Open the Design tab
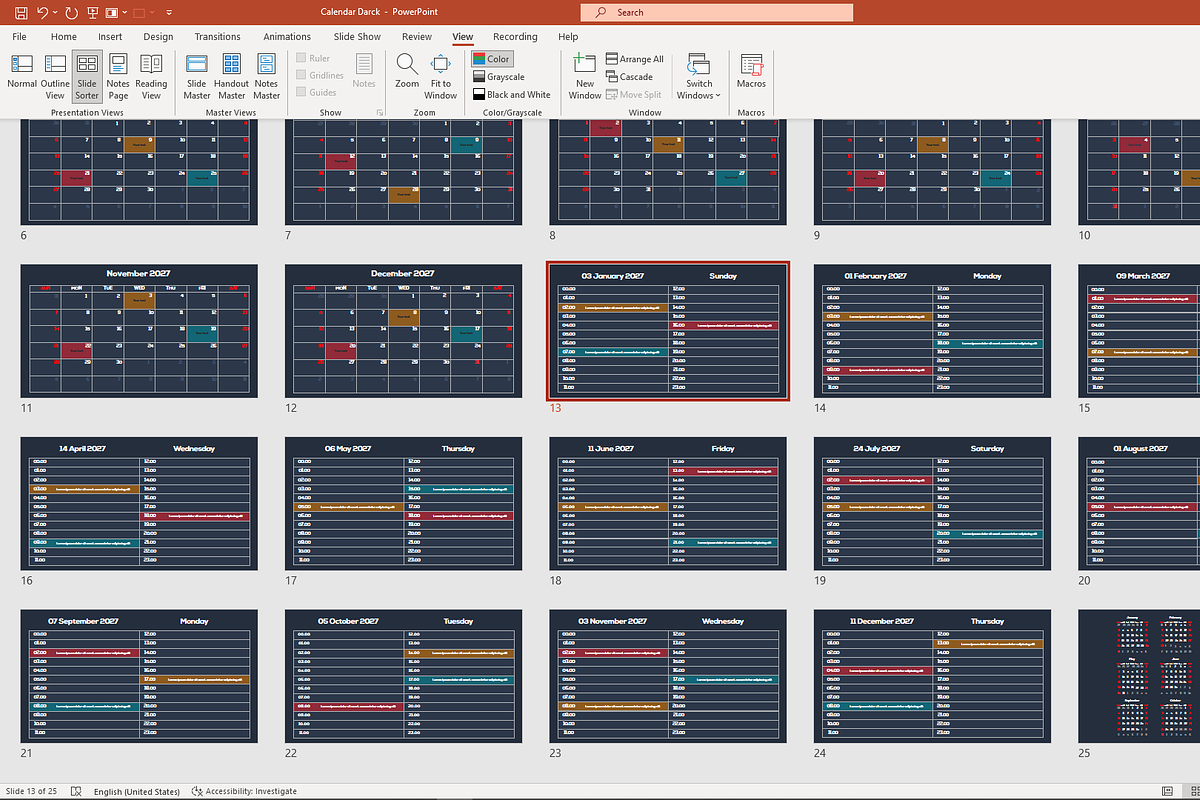The image size is (1200, 800). 158,37
